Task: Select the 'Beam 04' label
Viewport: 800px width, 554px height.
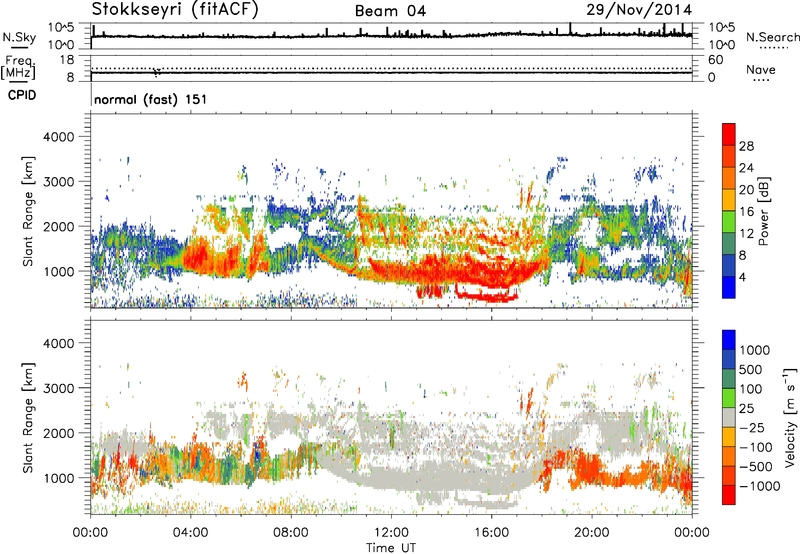Action: tap(390, 11)
